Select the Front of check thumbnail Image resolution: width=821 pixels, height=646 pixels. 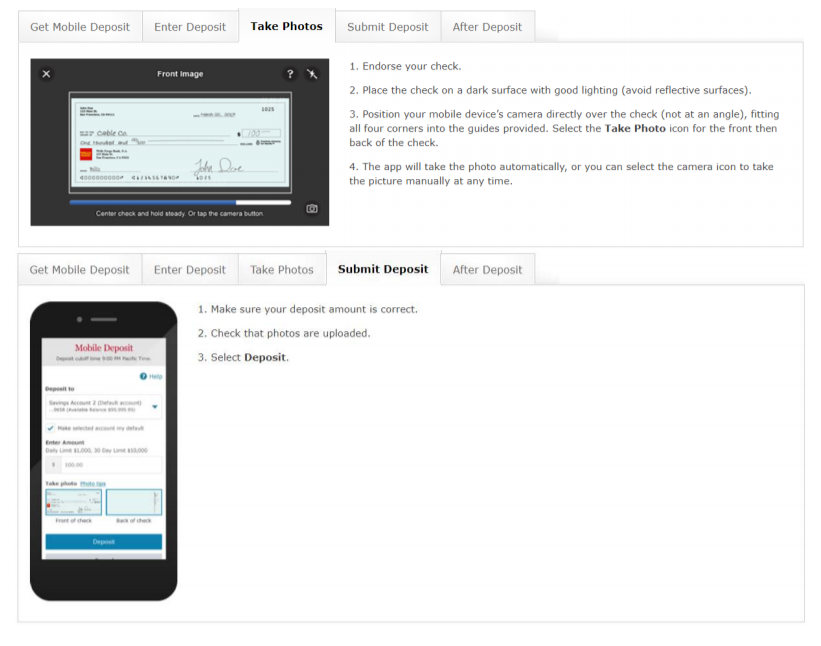tap(73, 502)
